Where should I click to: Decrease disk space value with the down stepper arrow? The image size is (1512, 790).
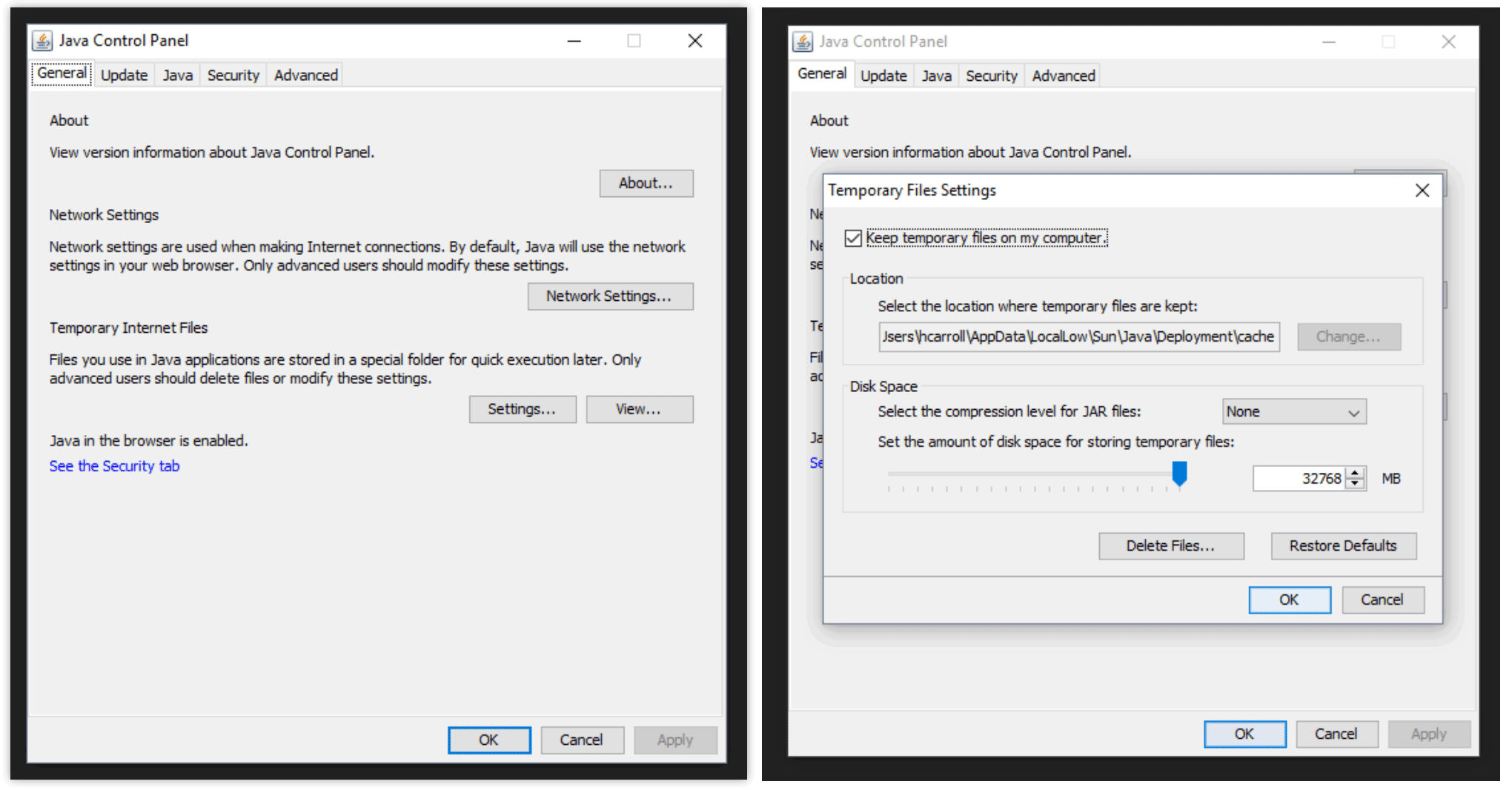(x=1355, y=483)
